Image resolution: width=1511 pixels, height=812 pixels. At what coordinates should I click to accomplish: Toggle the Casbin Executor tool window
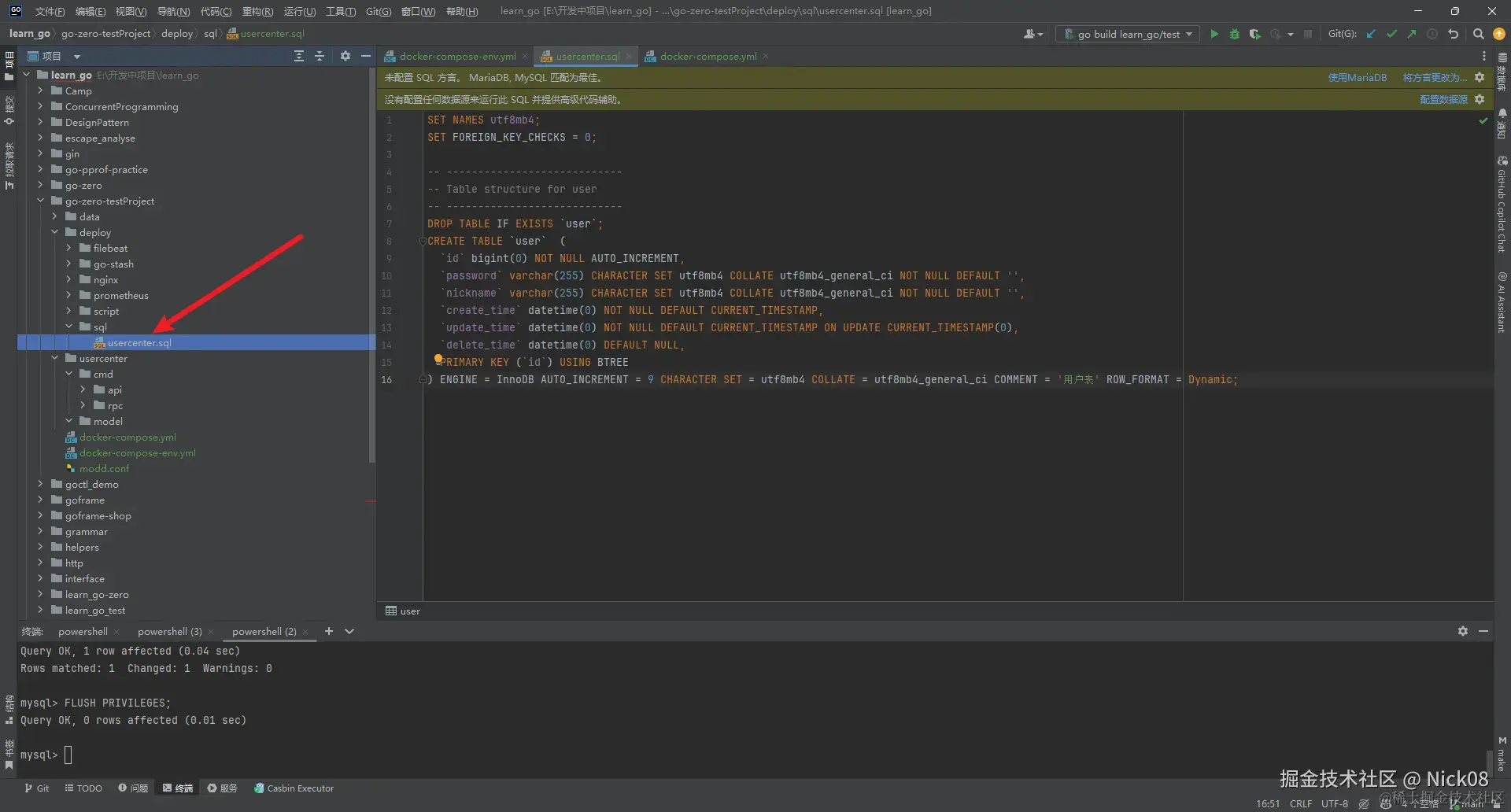294,788
